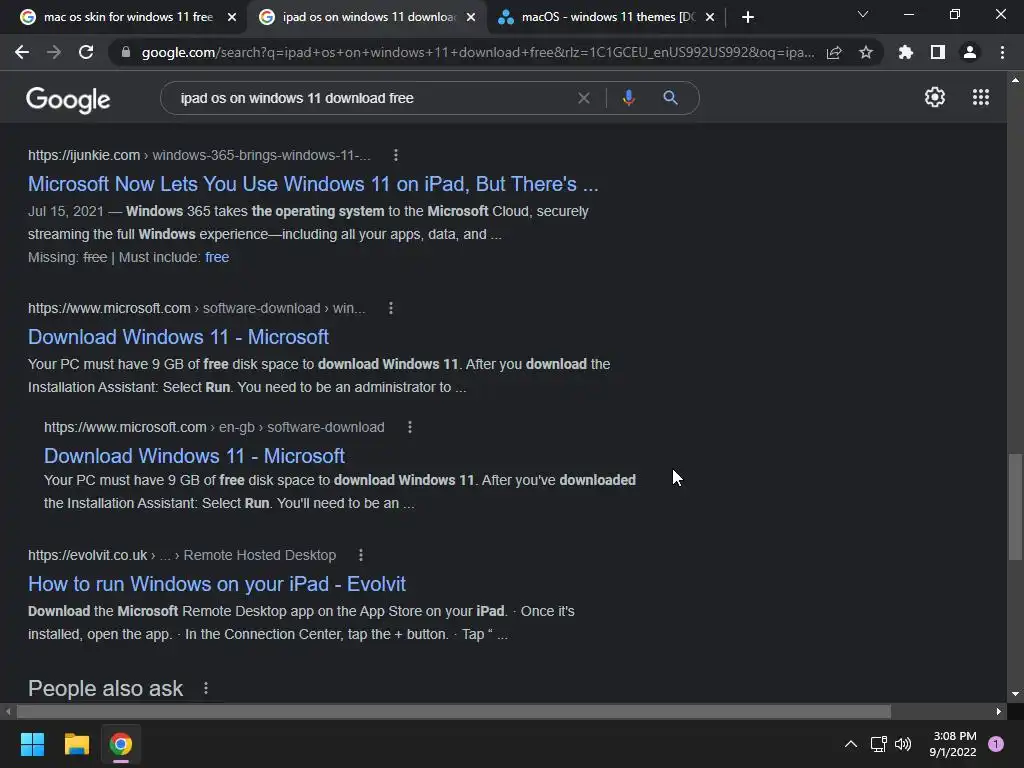
Task: Open first 'Download Windows 11 - Microsoft' result
Action: (178, 337)
